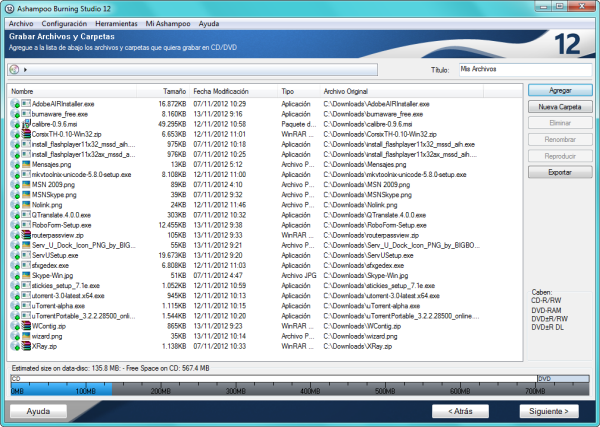
Task: Select QTranslate.4.0.0.exe file icon
Action: pyautogui.click(x=26, y=215)
